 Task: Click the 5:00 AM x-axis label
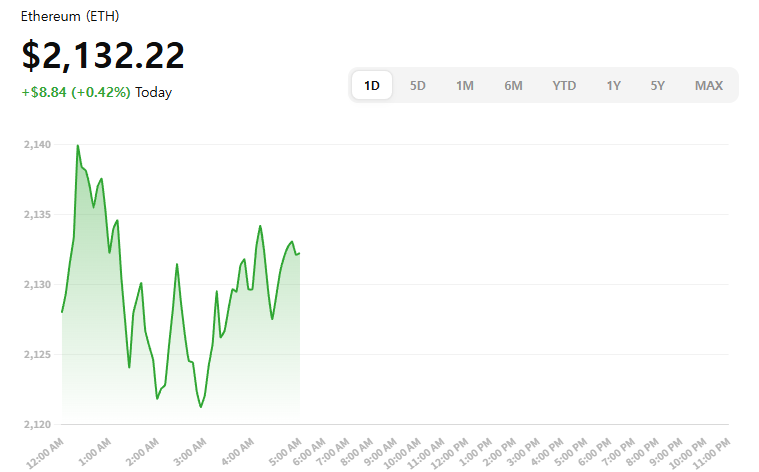[x=285, y=452]
